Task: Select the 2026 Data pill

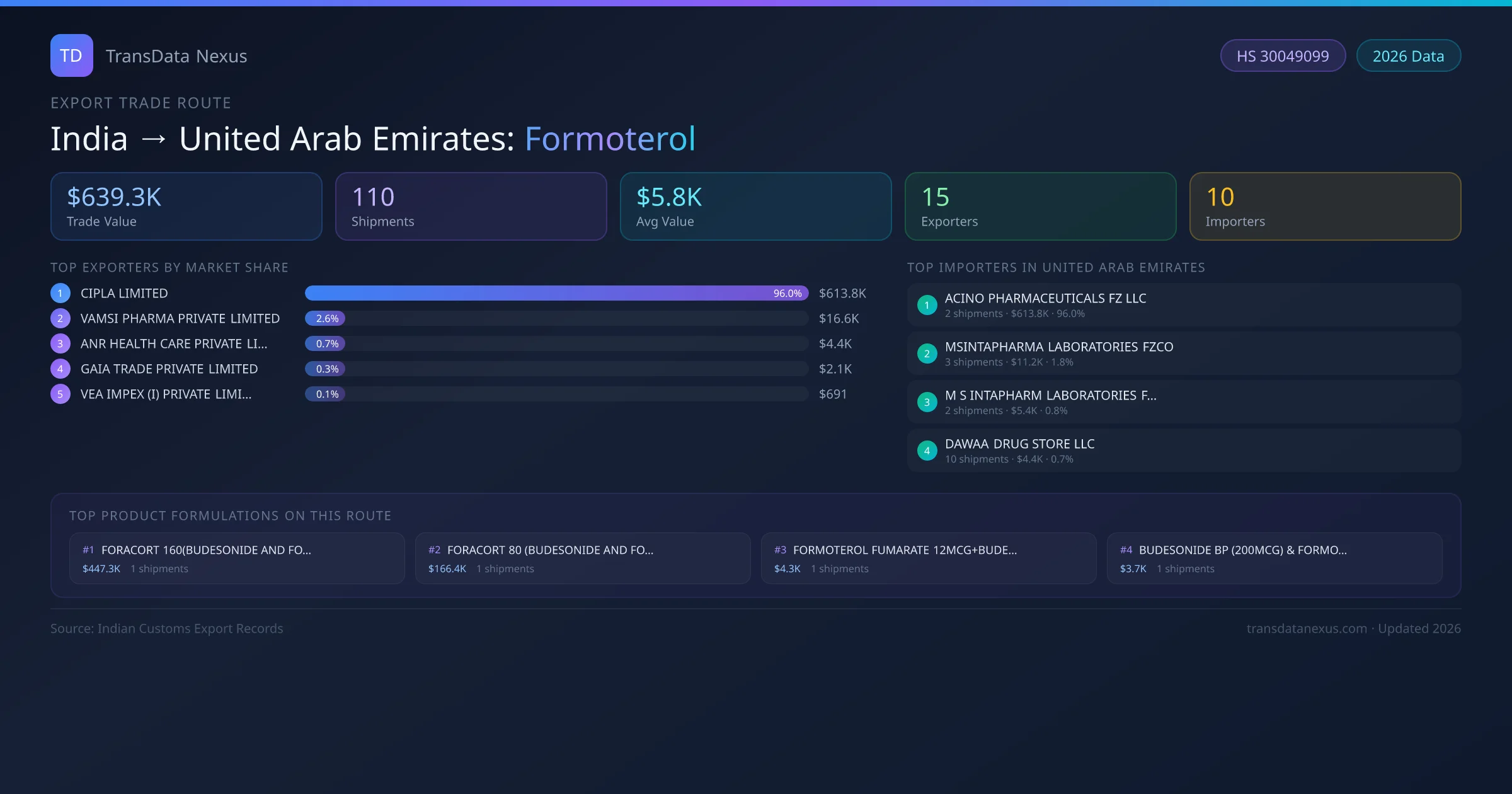Action: click(1408, 56)
